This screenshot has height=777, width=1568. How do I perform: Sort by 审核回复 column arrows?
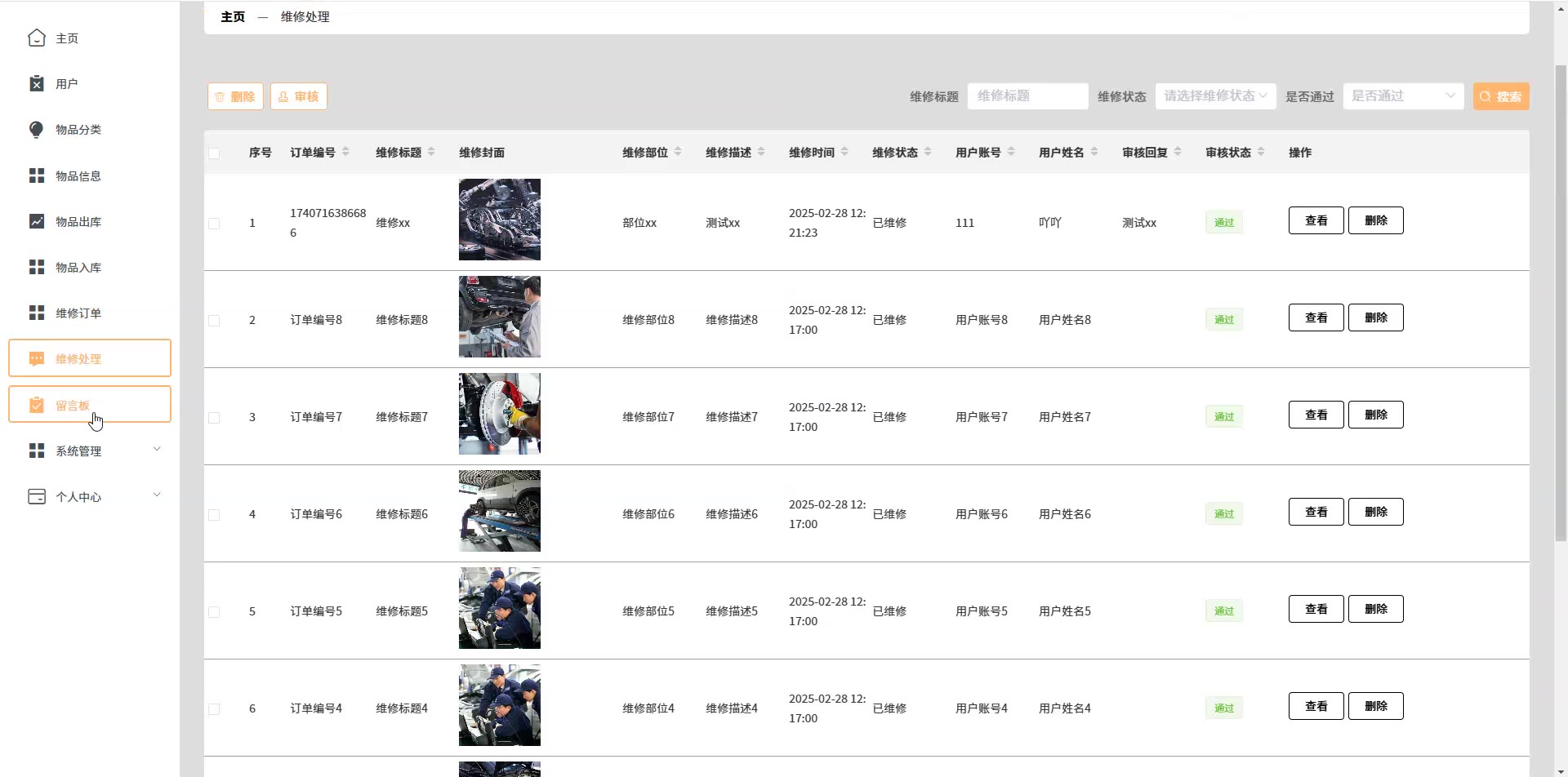(1178, 152)
